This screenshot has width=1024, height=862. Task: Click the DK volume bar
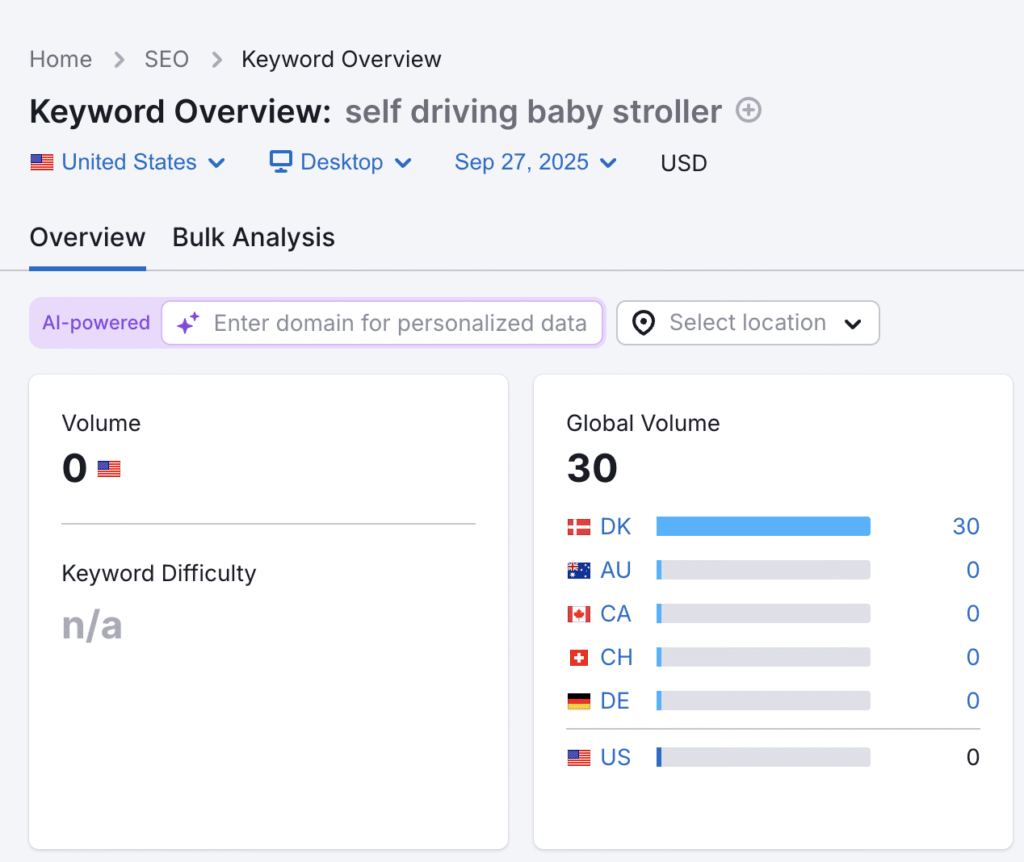763,526
